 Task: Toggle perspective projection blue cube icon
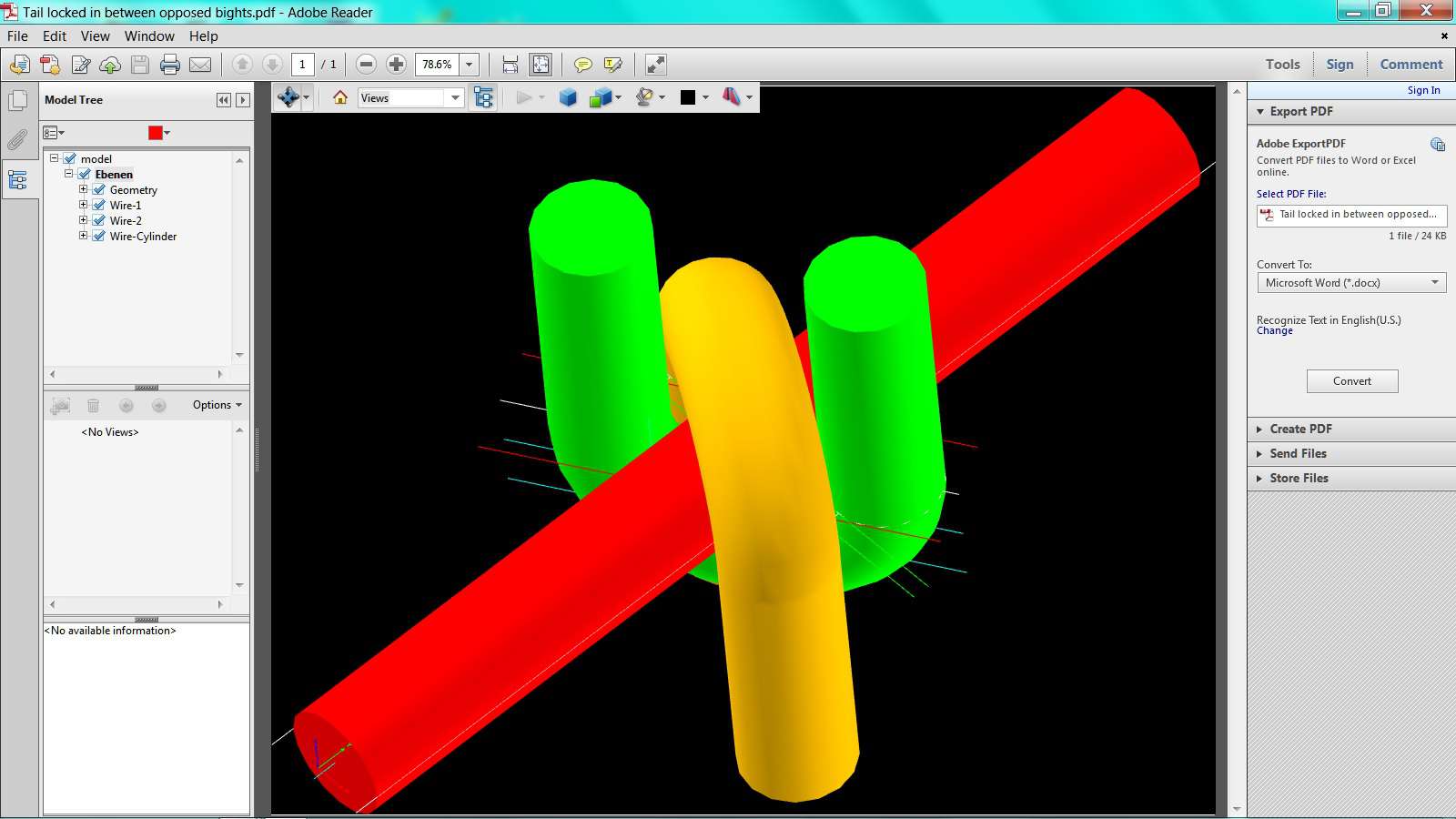(x=568, y=97)
